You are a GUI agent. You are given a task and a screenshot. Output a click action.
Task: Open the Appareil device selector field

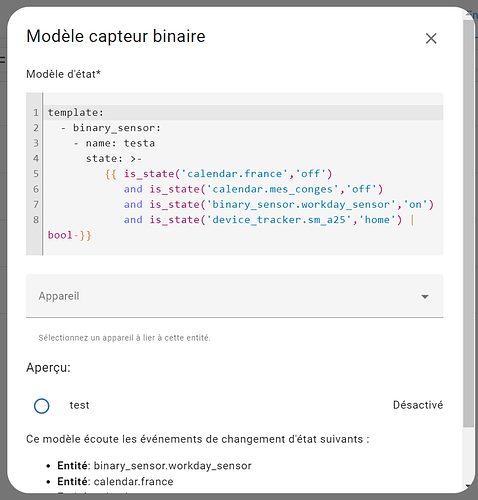click(x=235, y=296)
